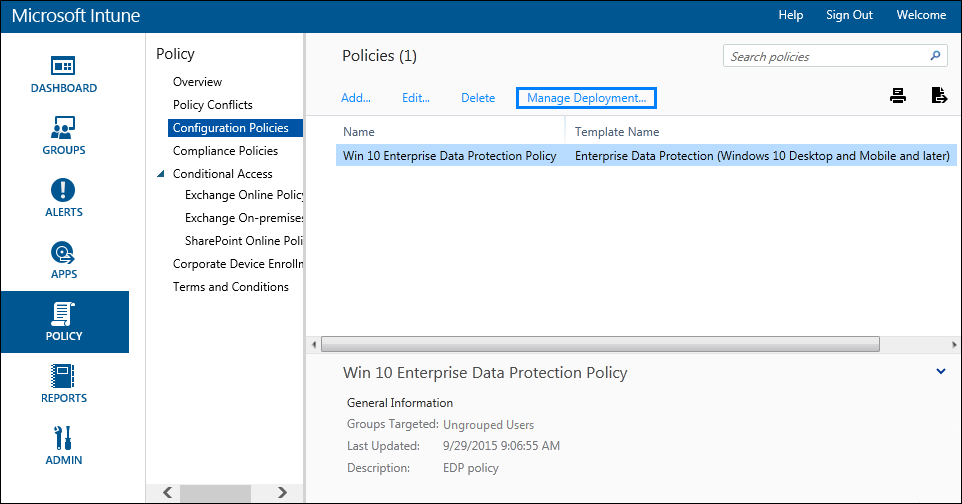Click the export list icon

click(939, 96)
